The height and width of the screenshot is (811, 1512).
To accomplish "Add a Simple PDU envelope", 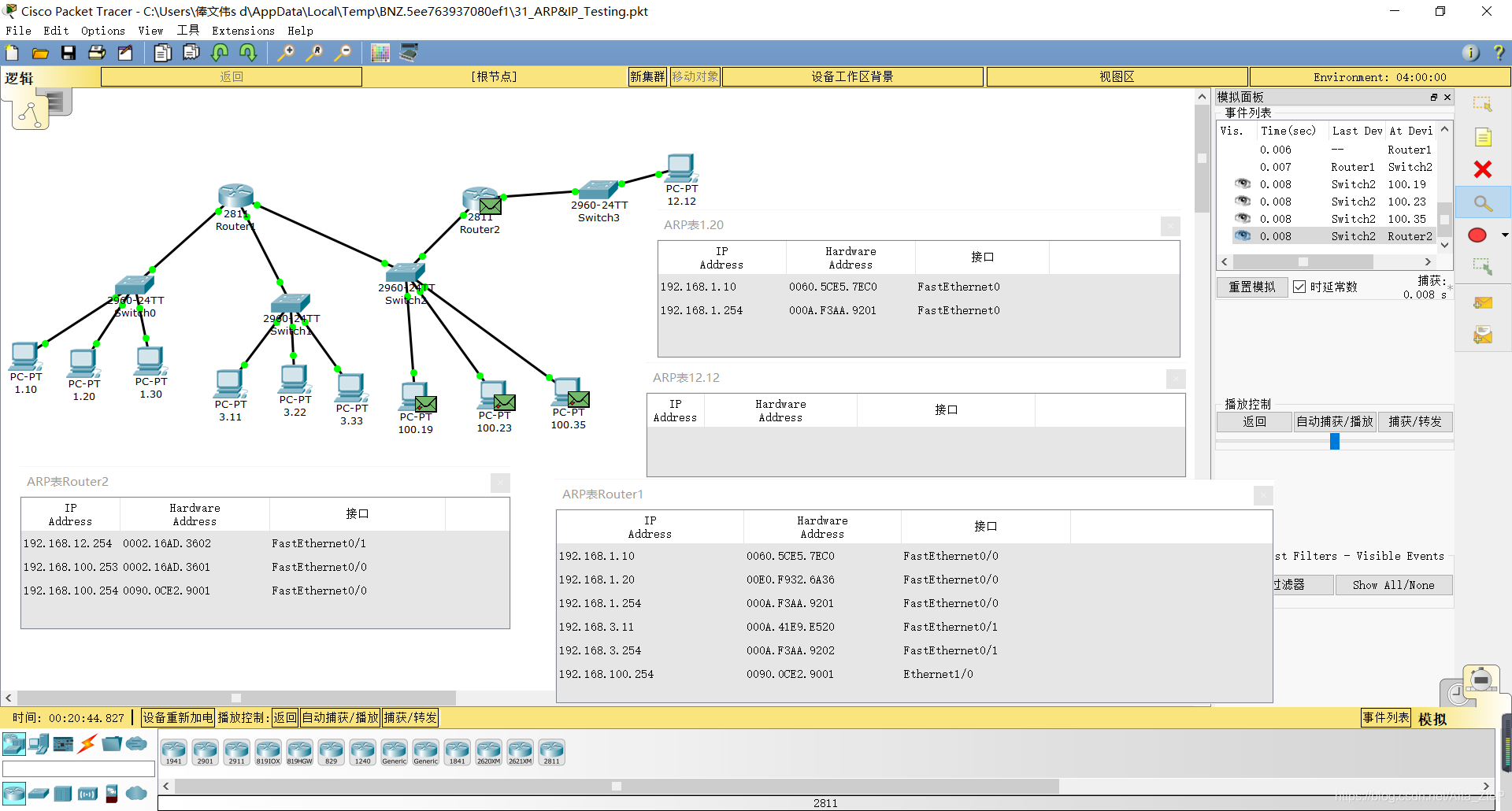I will click(x=1483, y=302).
